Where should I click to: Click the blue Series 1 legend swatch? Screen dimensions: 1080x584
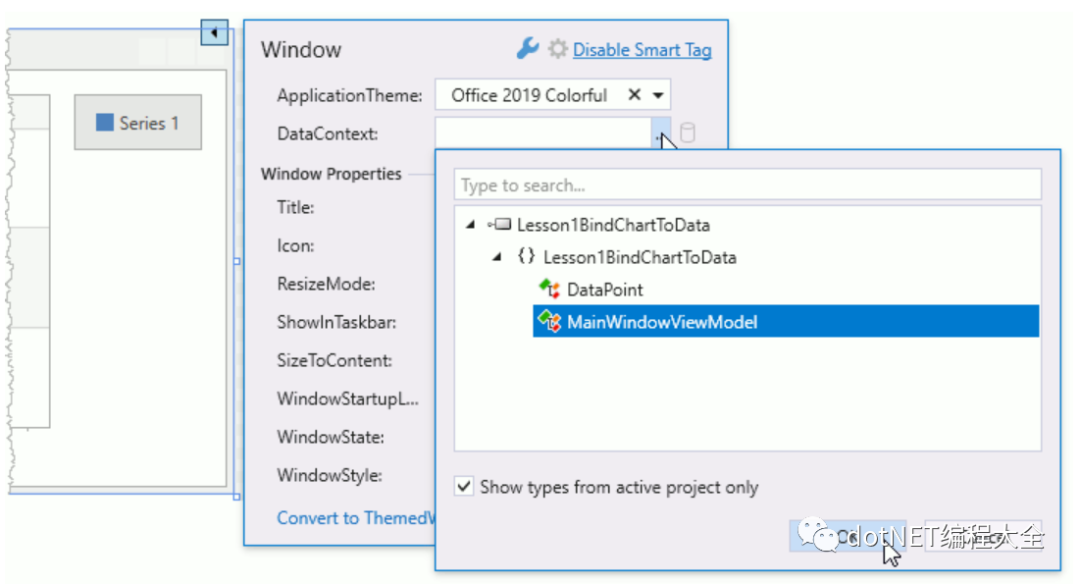pyautogui.click(x=104, y=122)
